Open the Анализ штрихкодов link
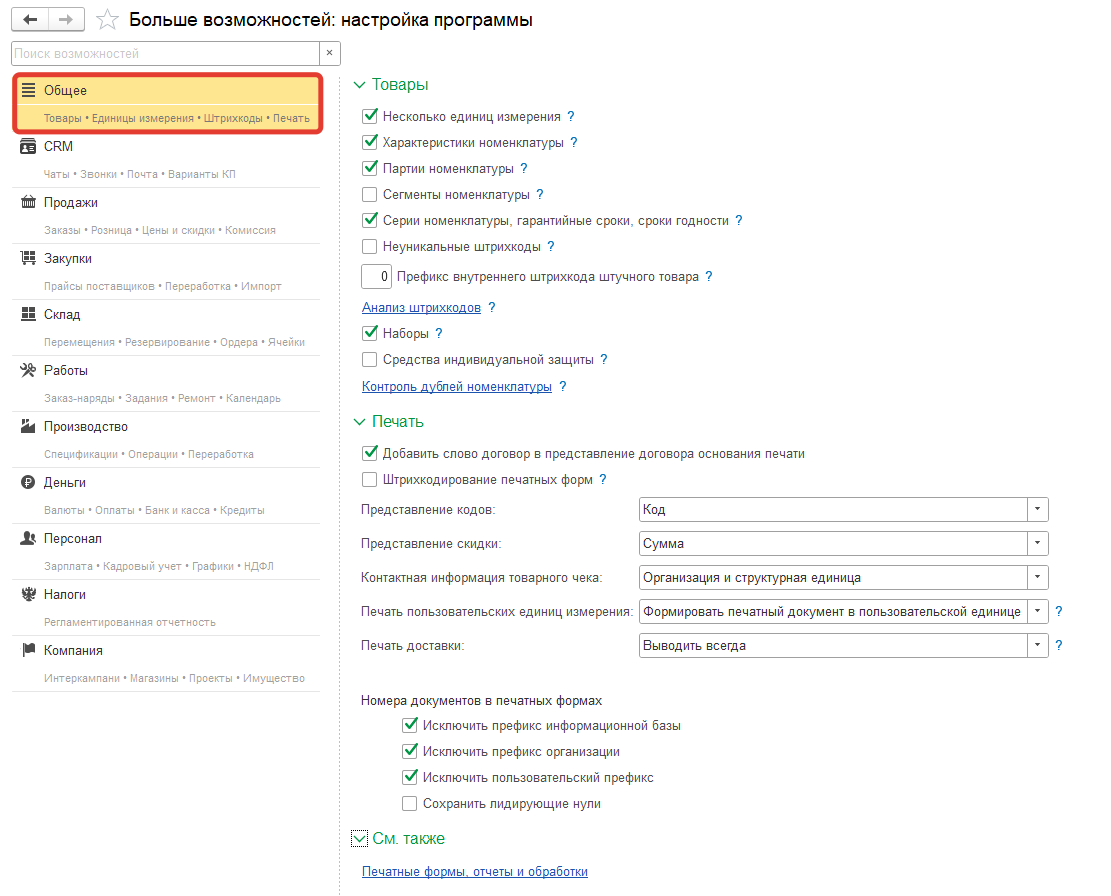 point(421,308)
